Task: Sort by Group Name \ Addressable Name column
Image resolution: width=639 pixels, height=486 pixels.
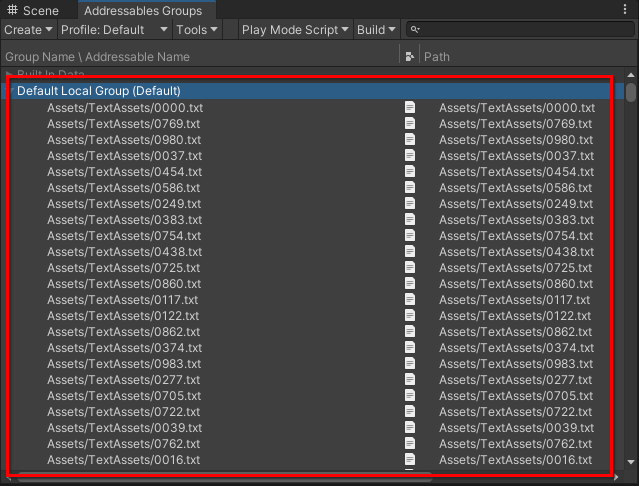Action: [x=97, y=57]
